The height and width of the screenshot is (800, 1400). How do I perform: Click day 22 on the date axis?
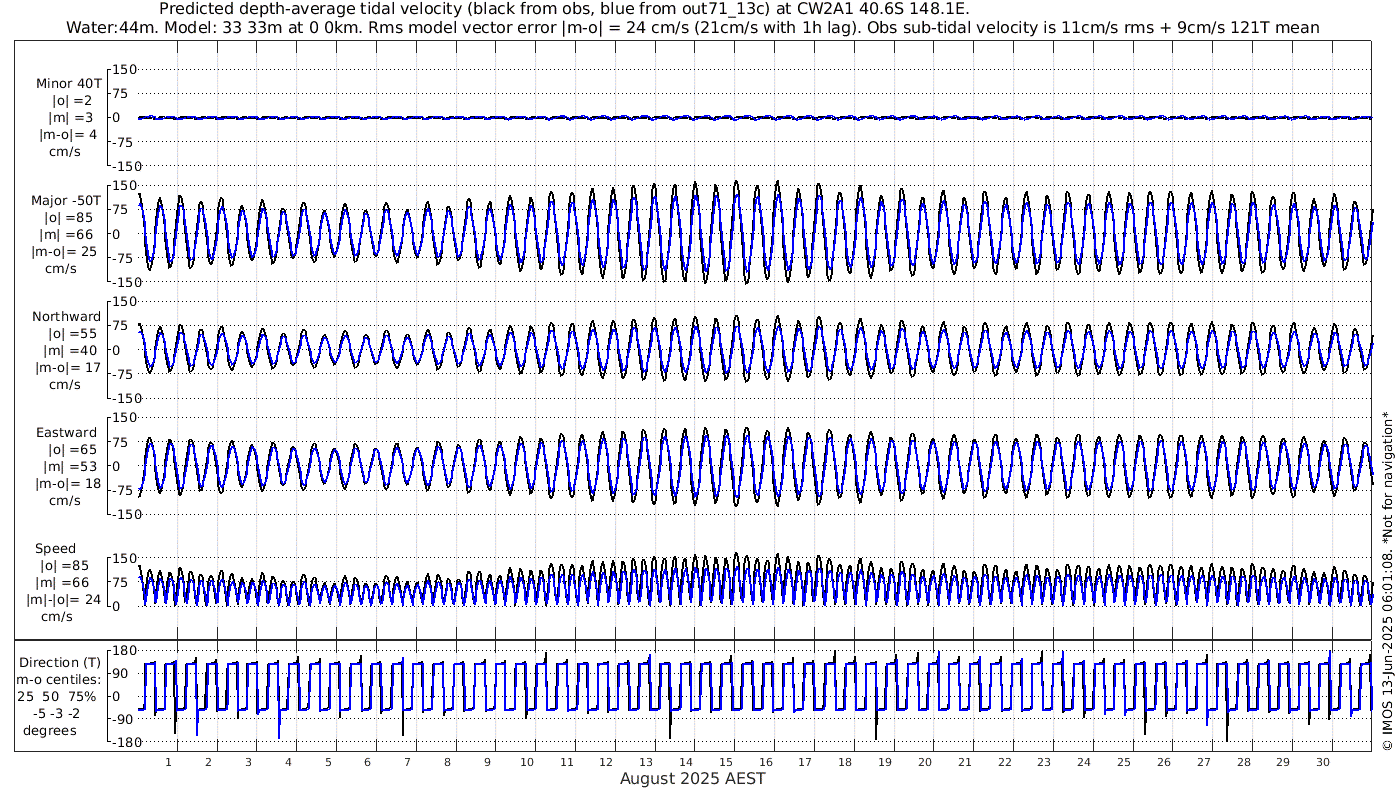click(1004, 762)
